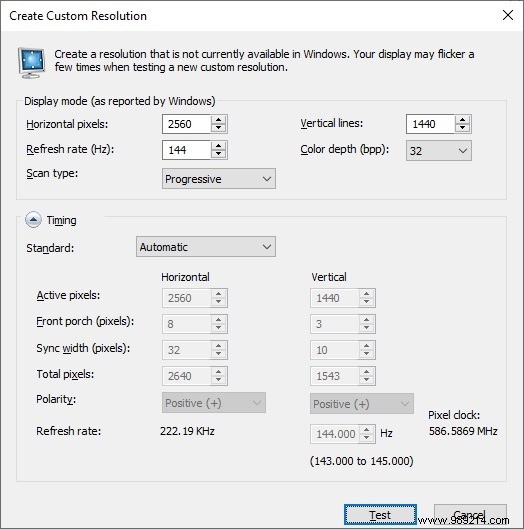Image resolution: width=524 pixels, height=529 pixels.
Task: Click the Pixel clock label
Action: [454, 415]
